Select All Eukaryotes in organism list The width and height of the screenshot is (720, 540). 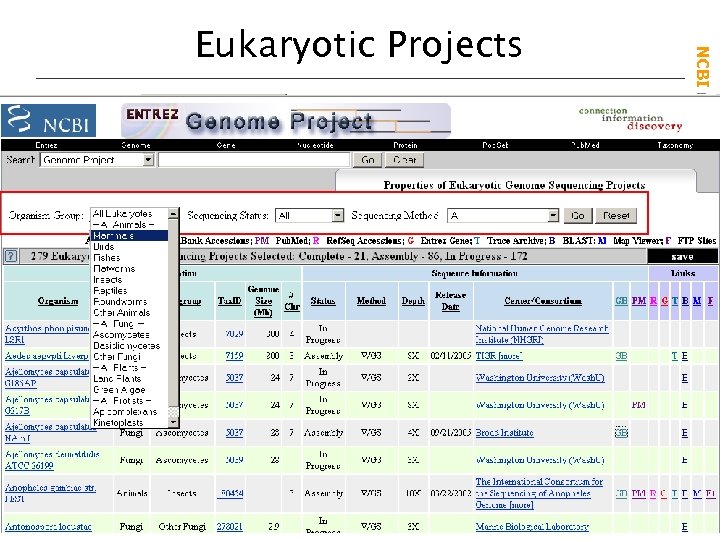129,214
